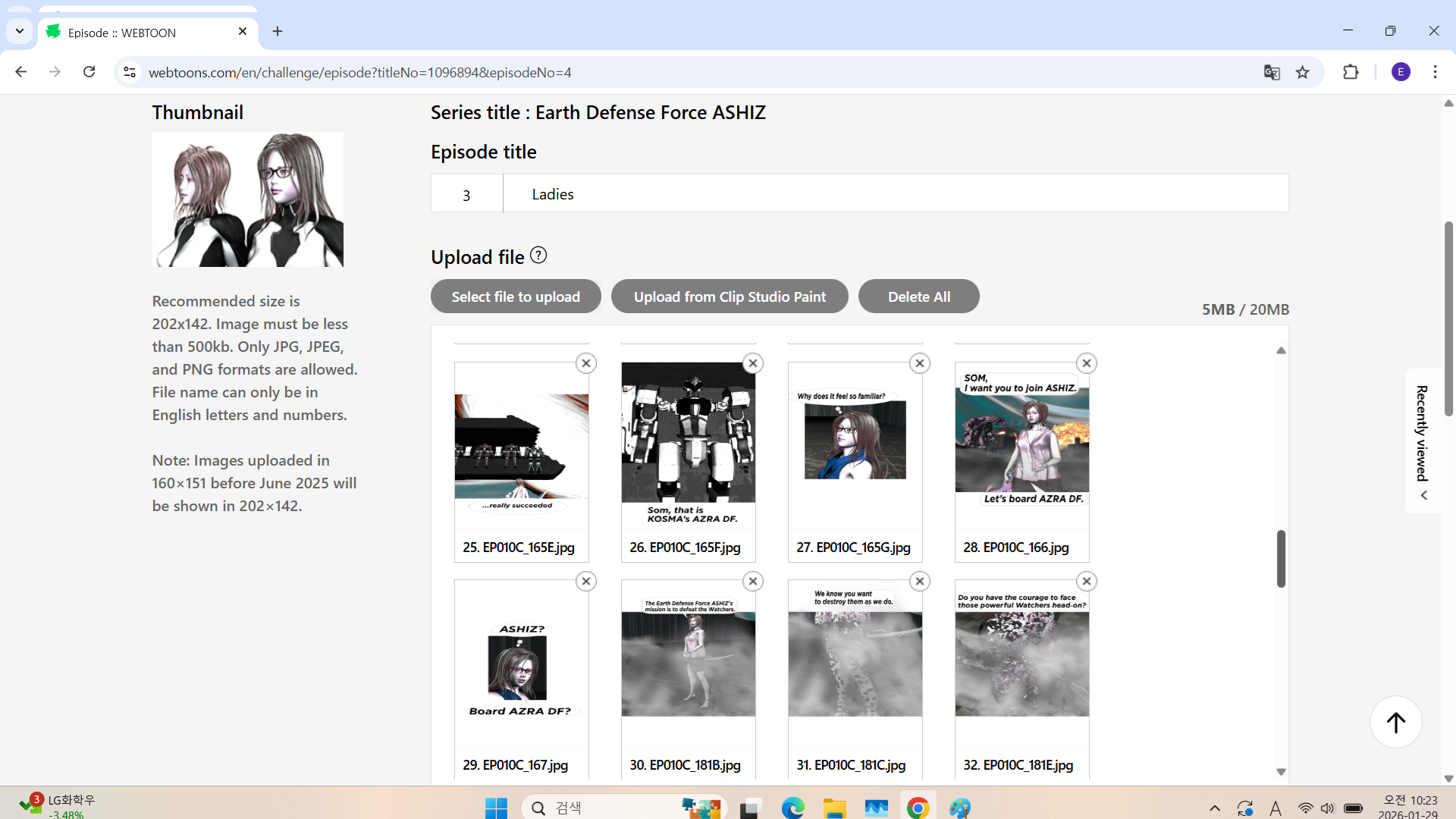View site information icon in address bar
This screenshot has height=819, width=1456.
tap(130, 72)
